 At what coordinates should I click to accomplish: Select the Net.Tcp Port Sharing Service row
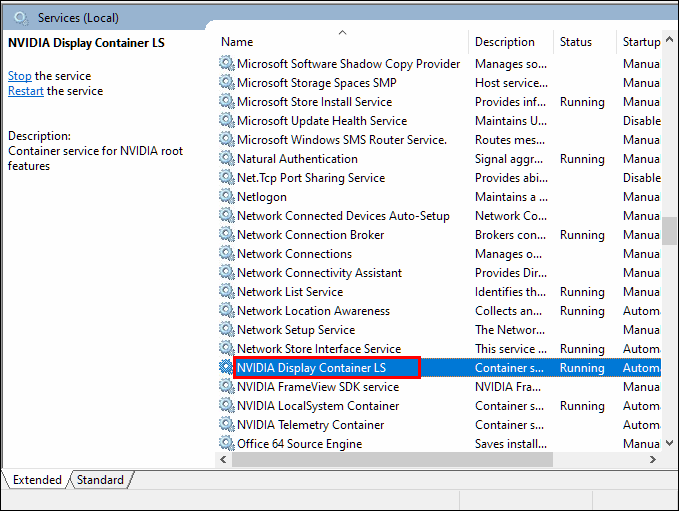311,178
